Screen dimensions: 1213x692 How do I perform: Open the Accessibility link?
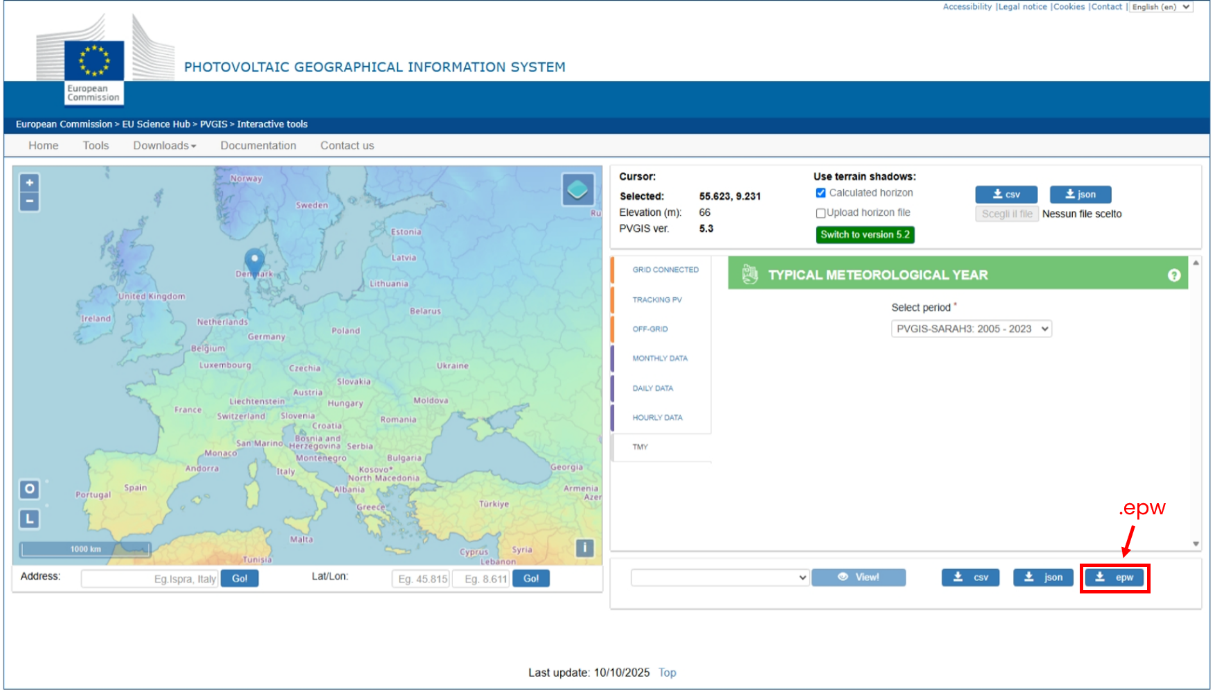click(967, 7)
